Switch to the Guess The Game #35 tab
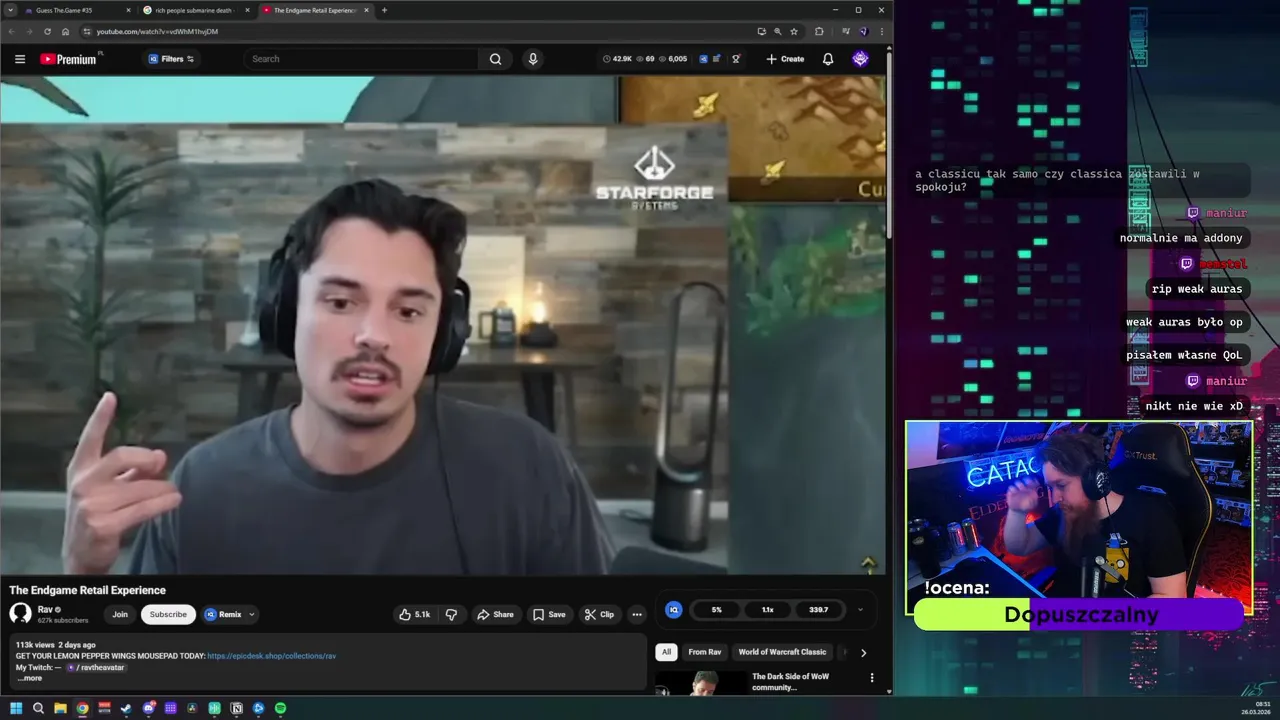The width and height of the screenshot is (1280, 720). coord(75,10)
